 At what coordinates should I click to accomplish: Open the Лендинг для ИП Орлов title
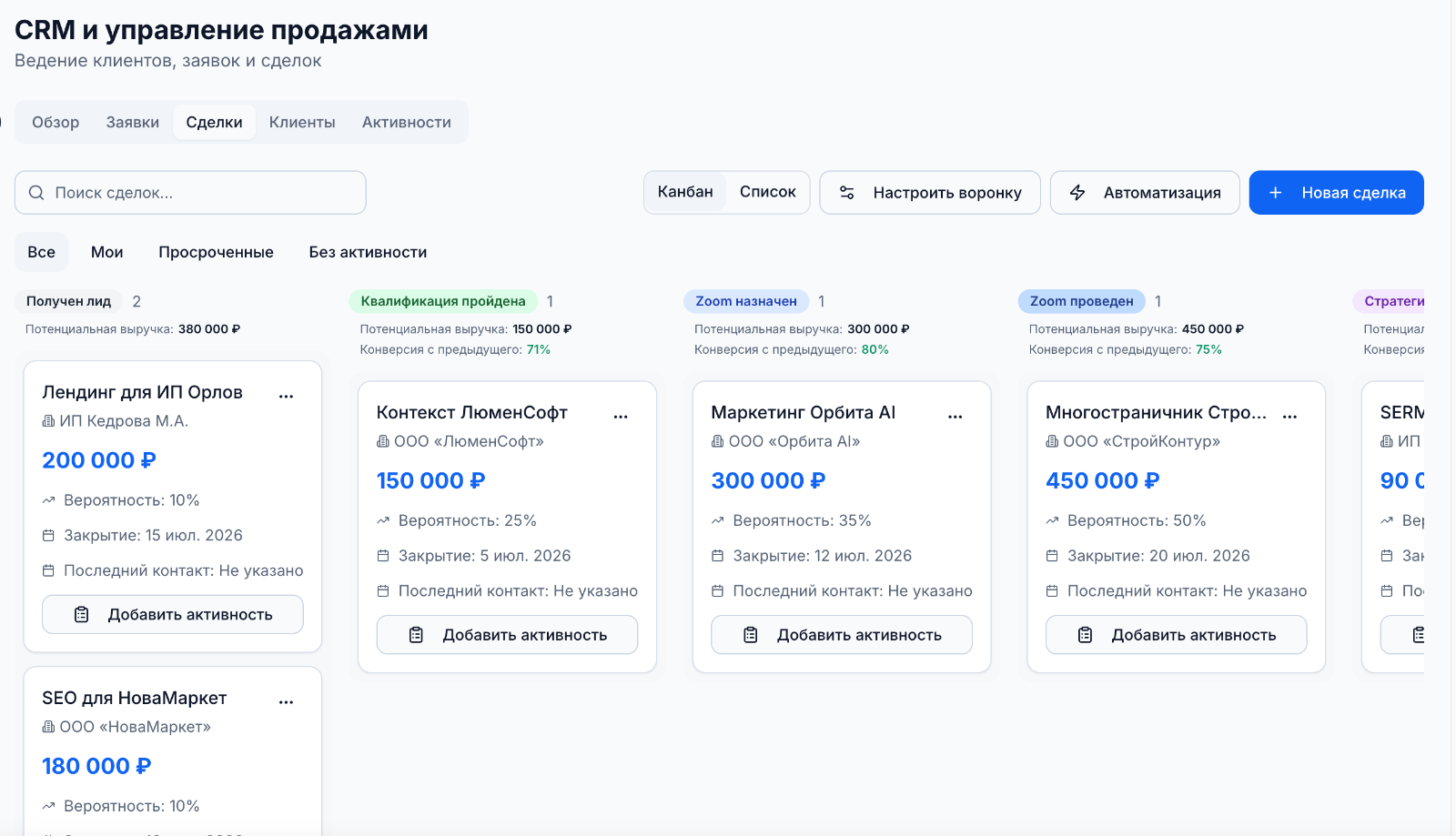click(x=142, y=392)
